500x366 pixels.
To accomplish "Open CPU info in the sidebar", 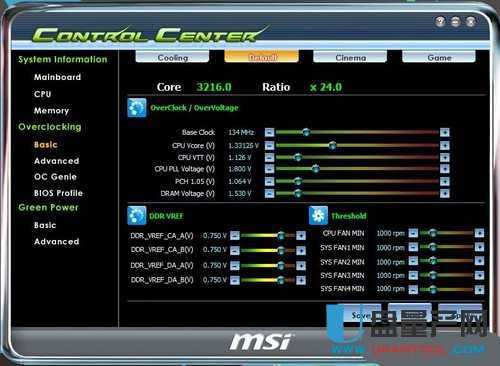I will tap(43, 94).
